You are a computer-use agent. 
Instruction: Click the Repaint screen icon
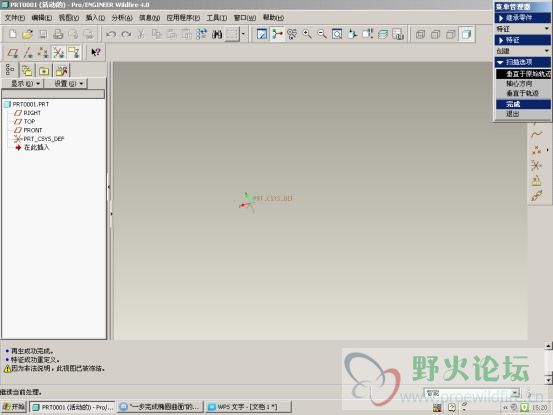[x=262, y=34]
